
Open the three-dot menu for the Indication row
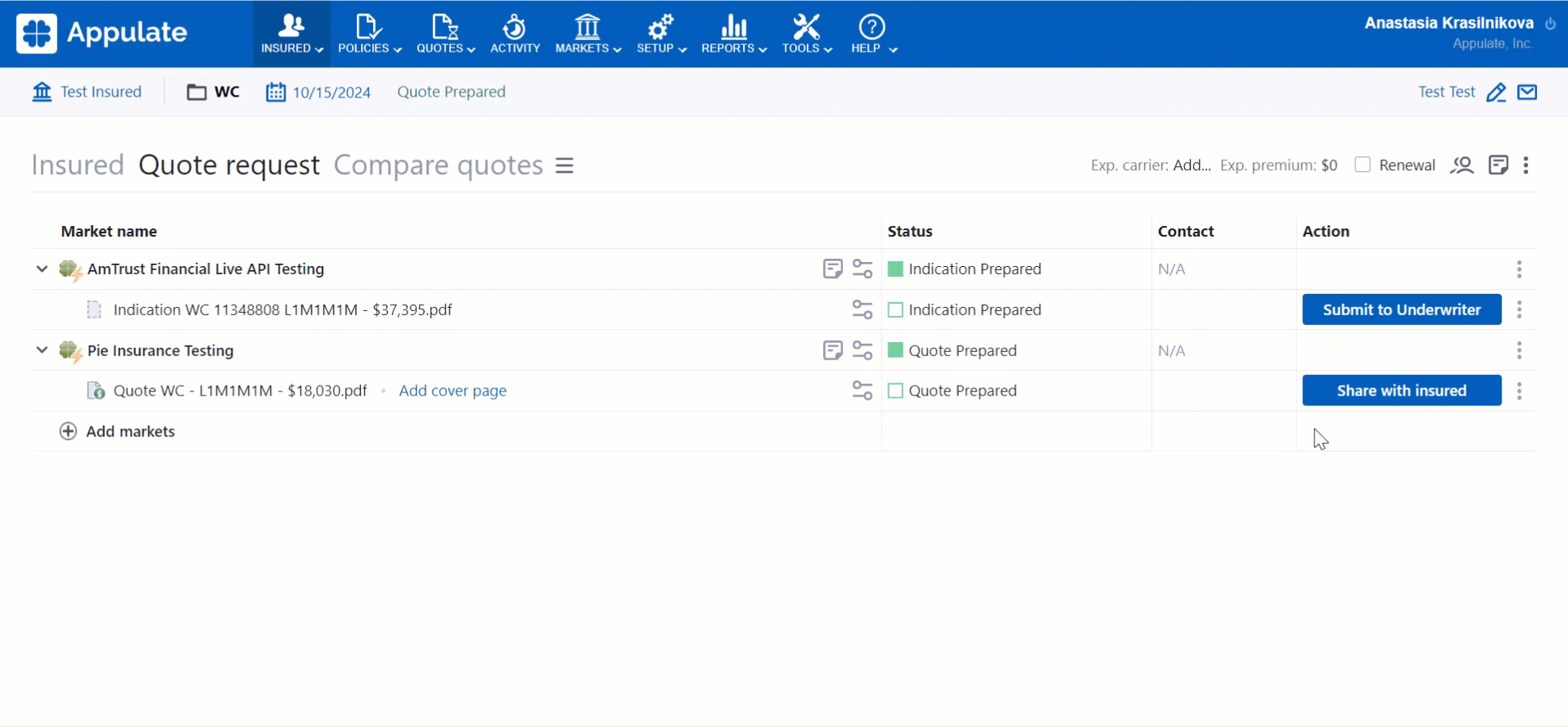pyautogui.click(x=1519, y=309)
